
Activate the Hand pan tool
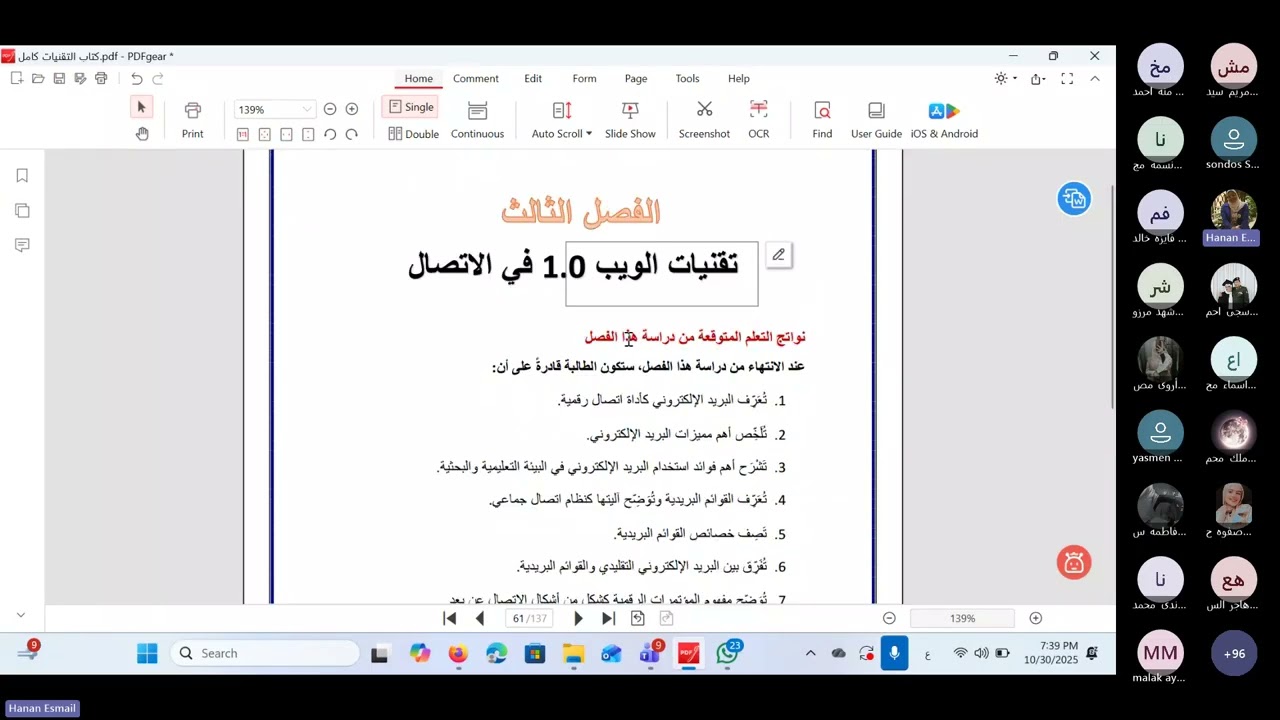[x=142, y=134]
